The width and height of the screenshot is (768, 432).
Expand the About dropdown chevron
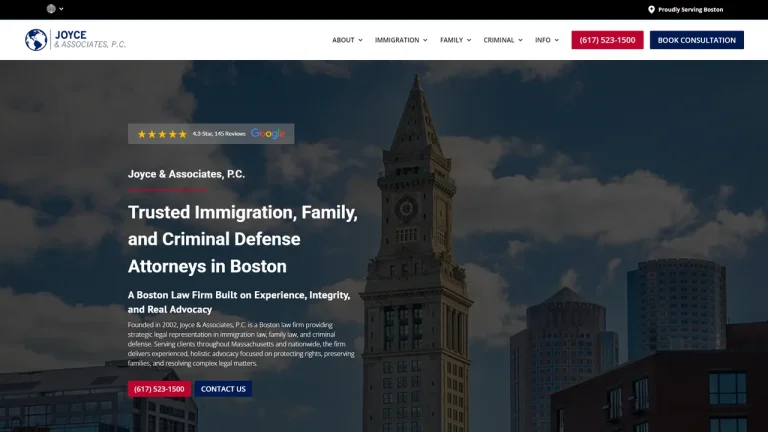click(360, 40)
